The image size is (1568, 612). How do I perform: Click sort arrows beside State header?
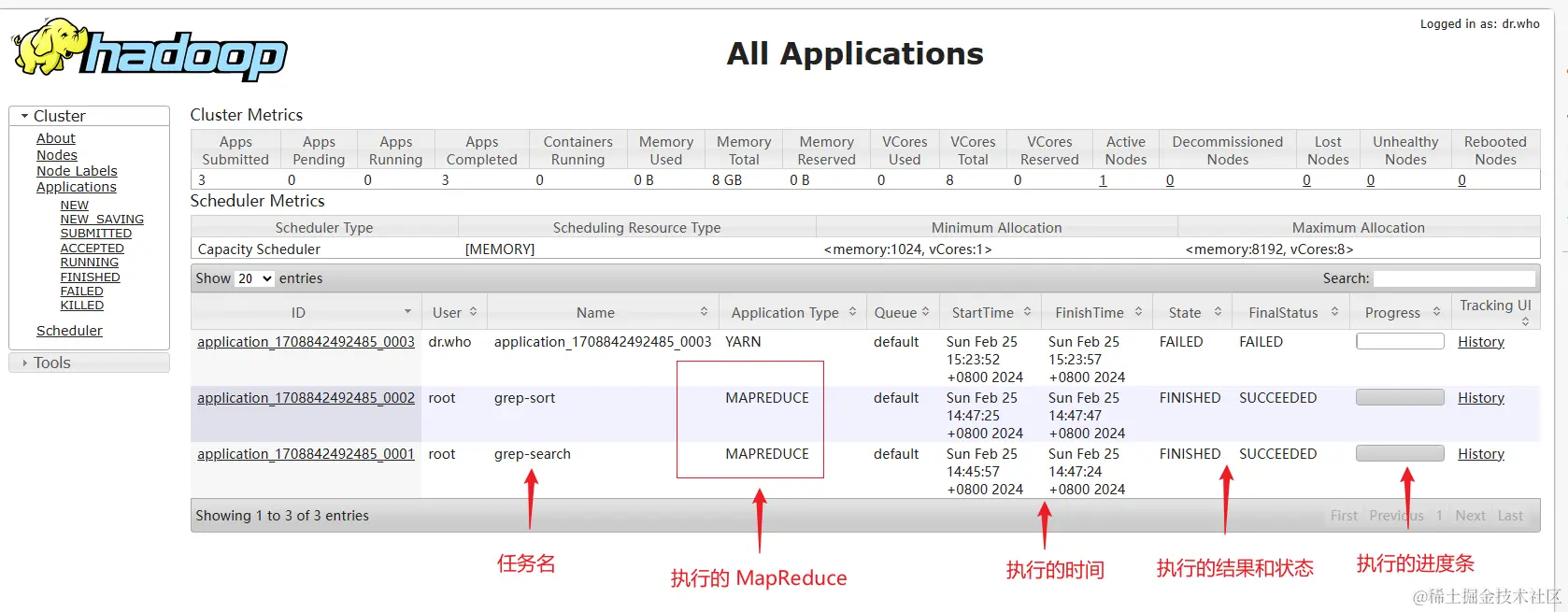coord(1218,312)
